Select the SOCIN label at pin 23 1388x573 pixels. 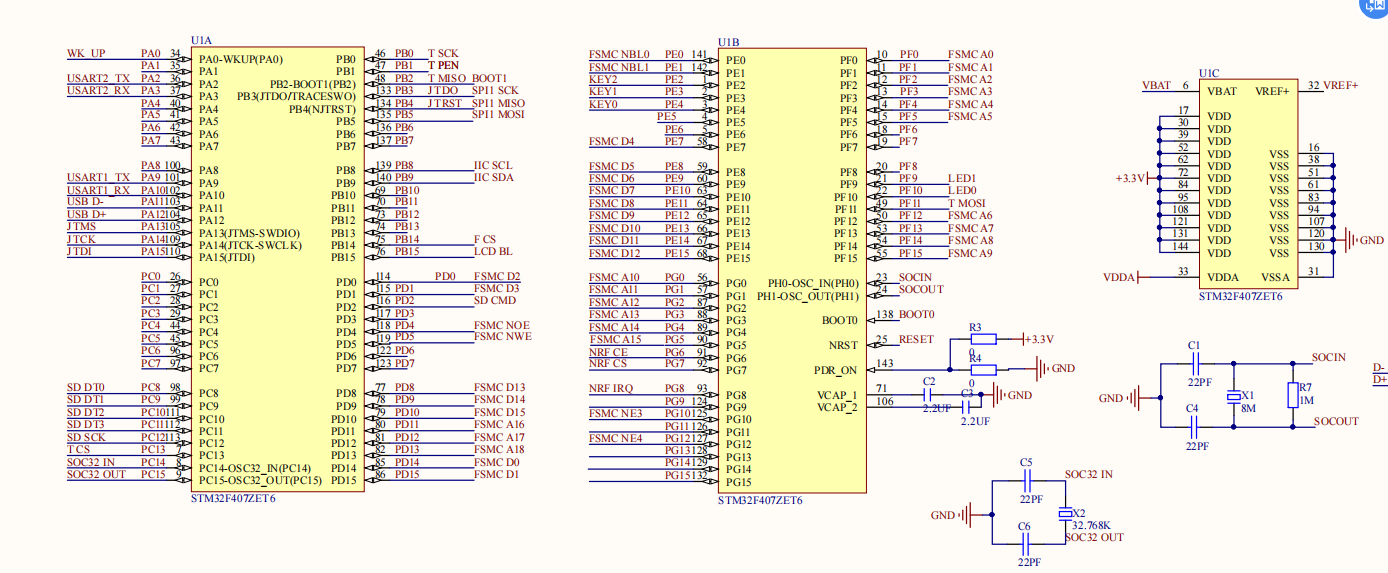point(915,277)
